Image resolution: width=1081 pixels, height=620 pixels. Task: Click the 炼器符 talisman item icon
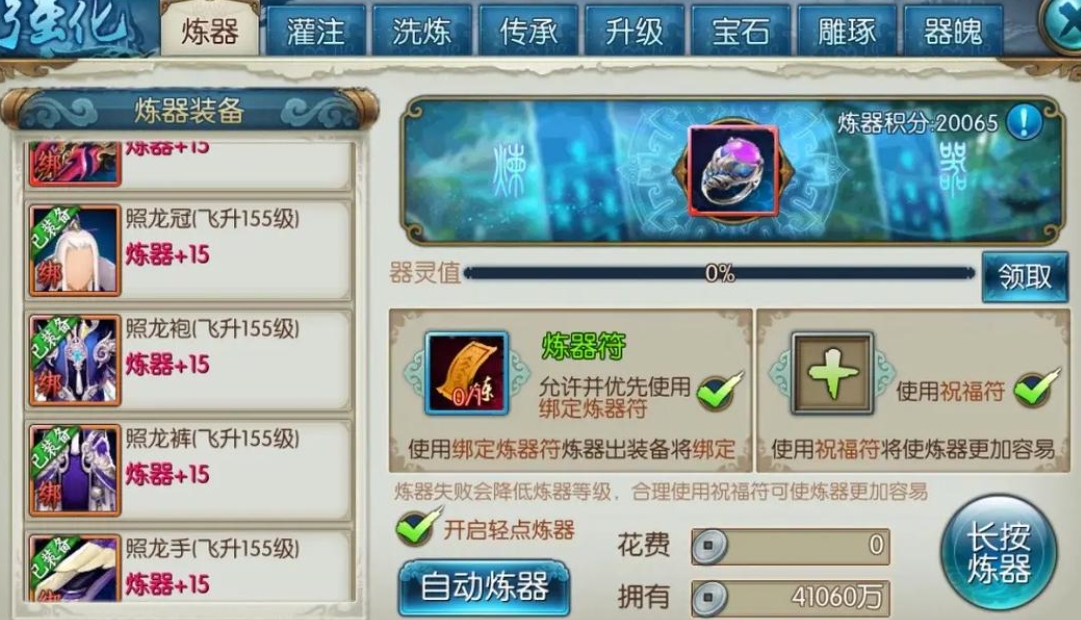pyautogui.click(x=467, y=373)
